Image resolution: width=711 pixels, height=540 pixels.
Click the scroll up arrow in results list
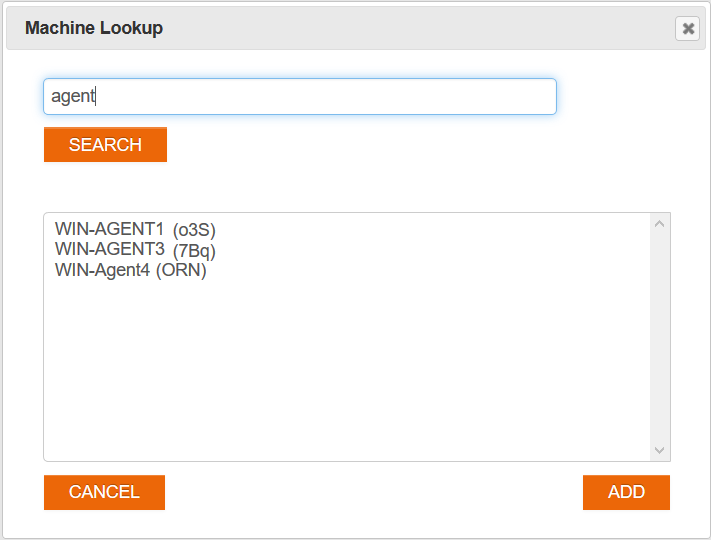point(659,223)
